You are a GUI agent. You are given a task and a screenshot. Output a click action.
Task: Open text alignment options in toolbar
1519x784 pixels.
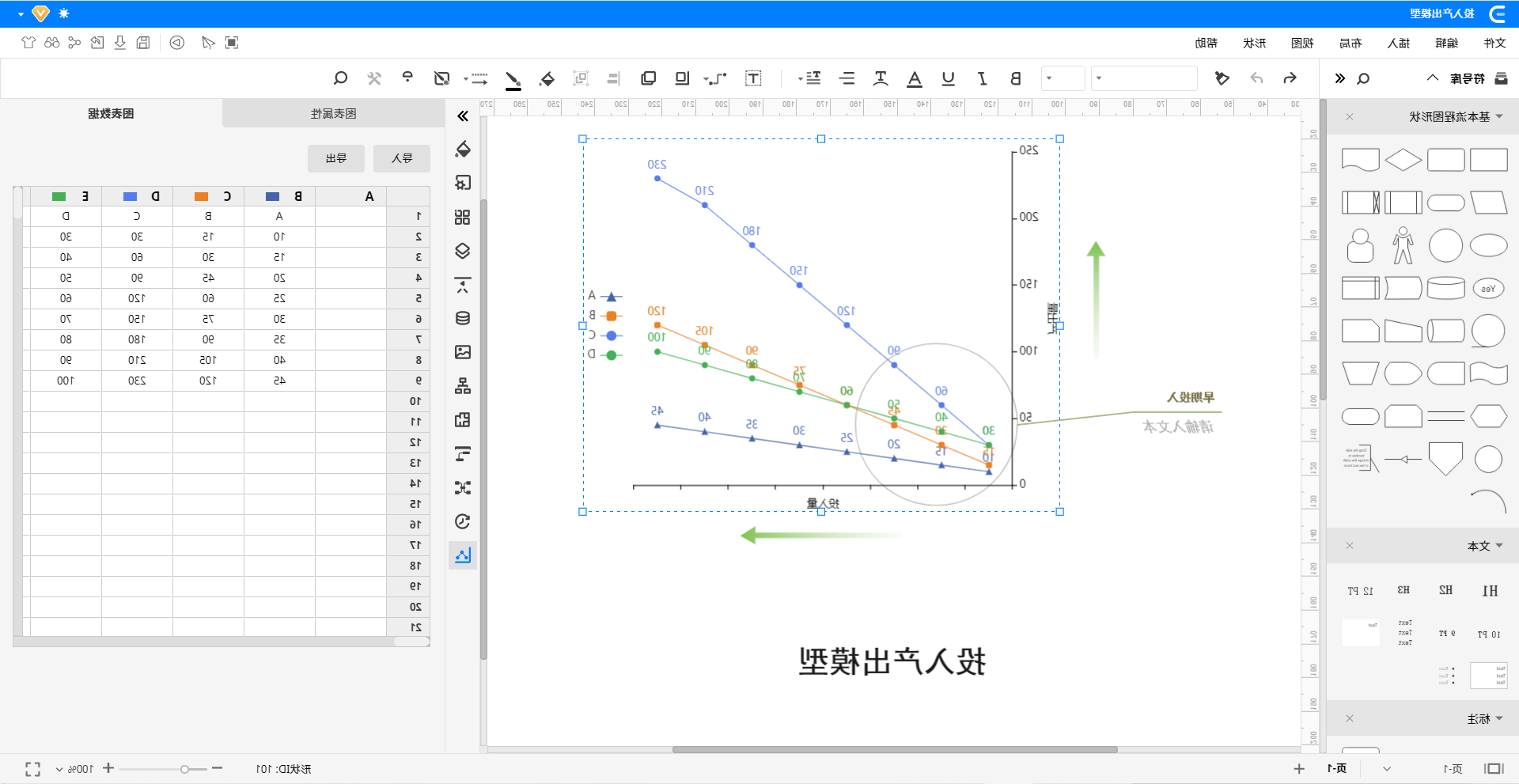click(847, 78)
